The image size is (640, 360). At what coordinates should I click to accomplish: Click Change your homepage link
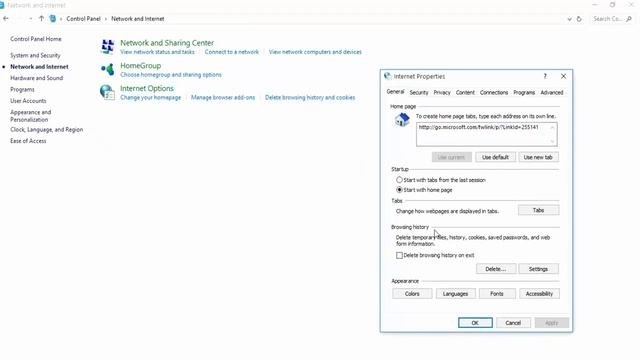(150, 98)
